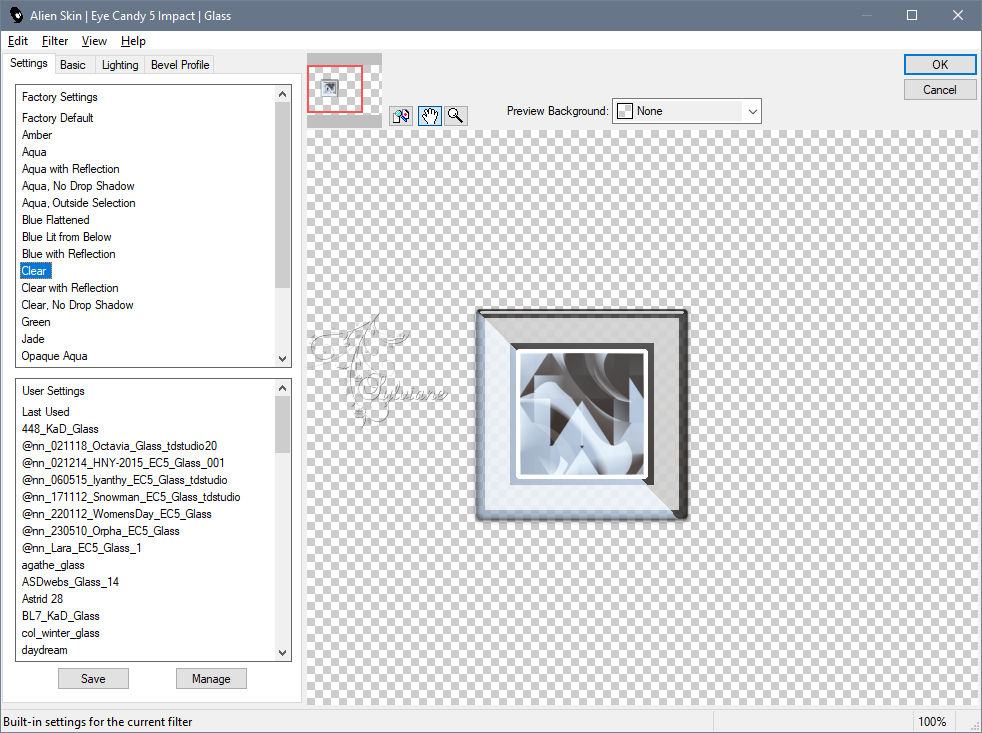The image size is (982, 733).
Task: Select @nn_021118_Octavia_Glass_tdstudio20 setting
Action: [119, 445]
